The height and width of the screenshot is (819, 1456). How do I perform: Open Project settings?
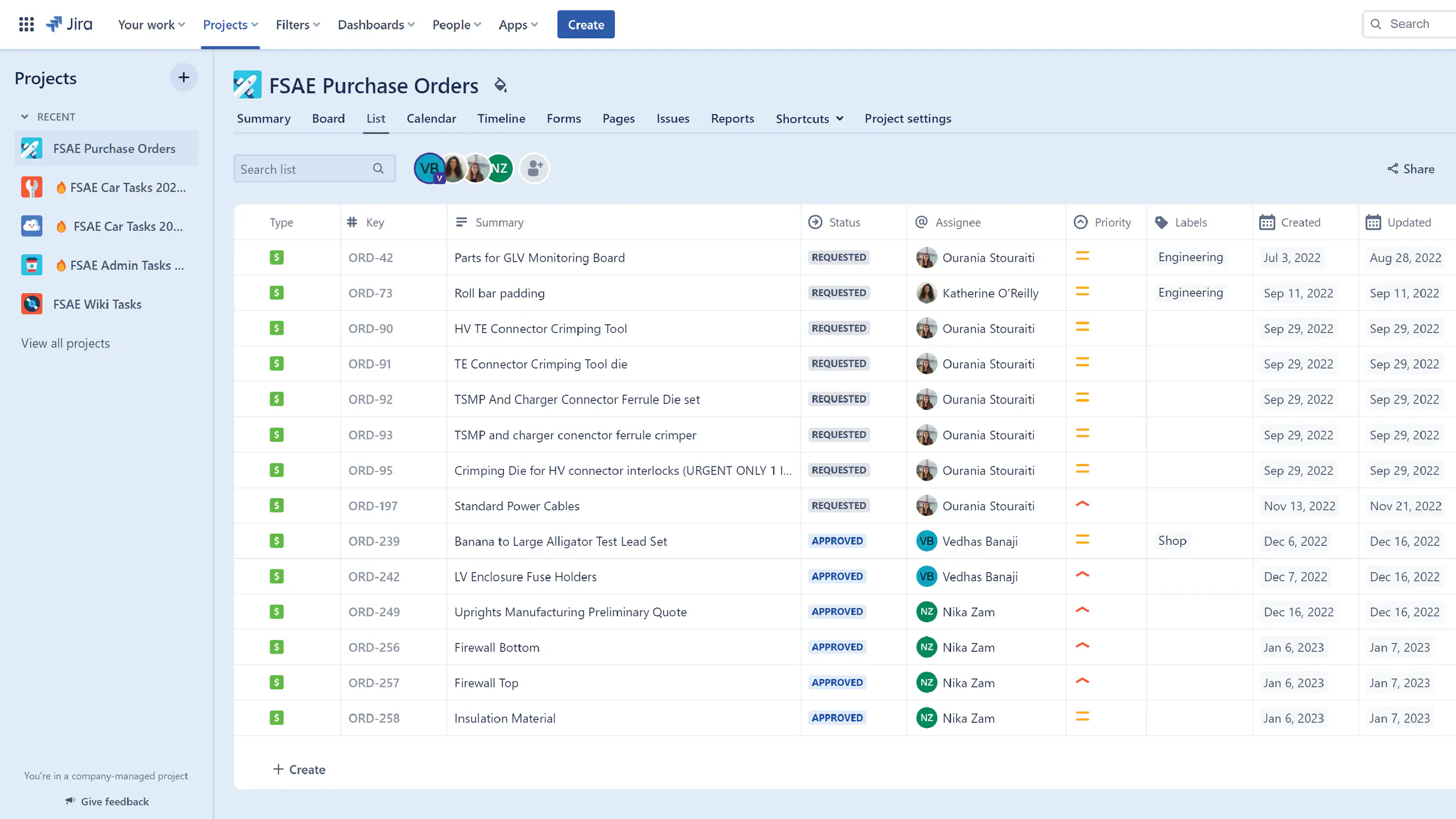tap(908, 118)
